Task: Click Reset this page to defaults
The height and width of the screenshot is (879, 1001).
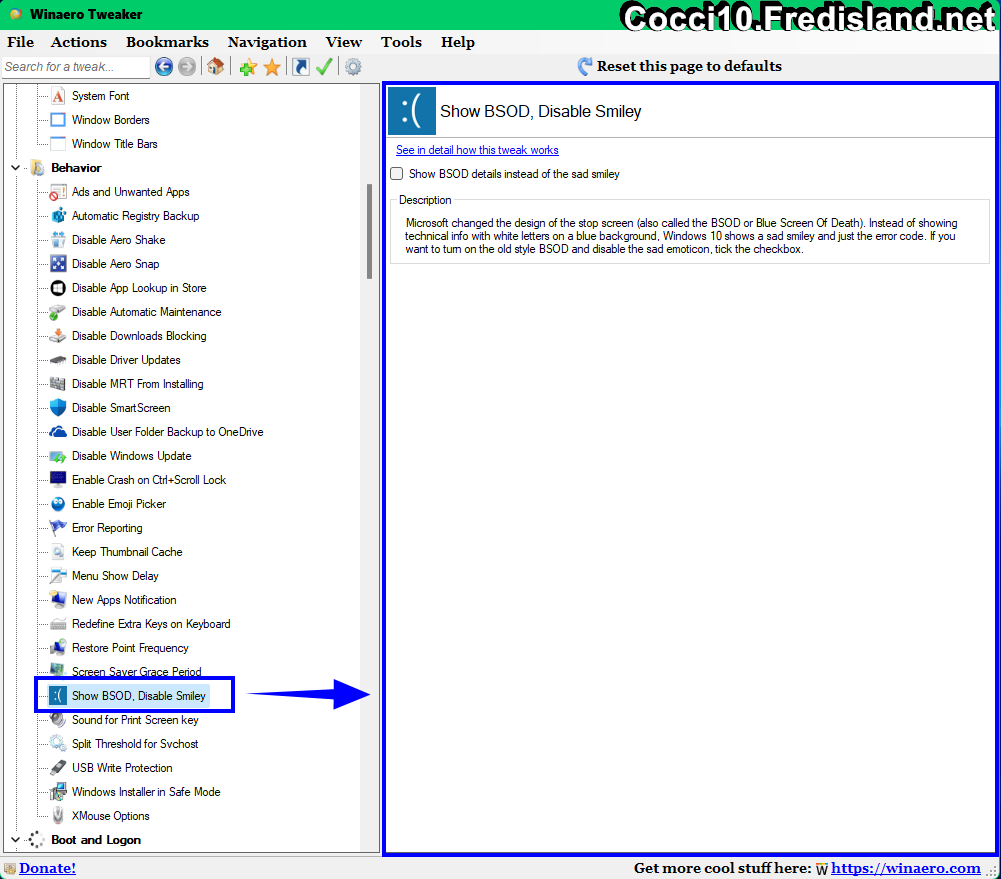Action: tap(680, 66)
